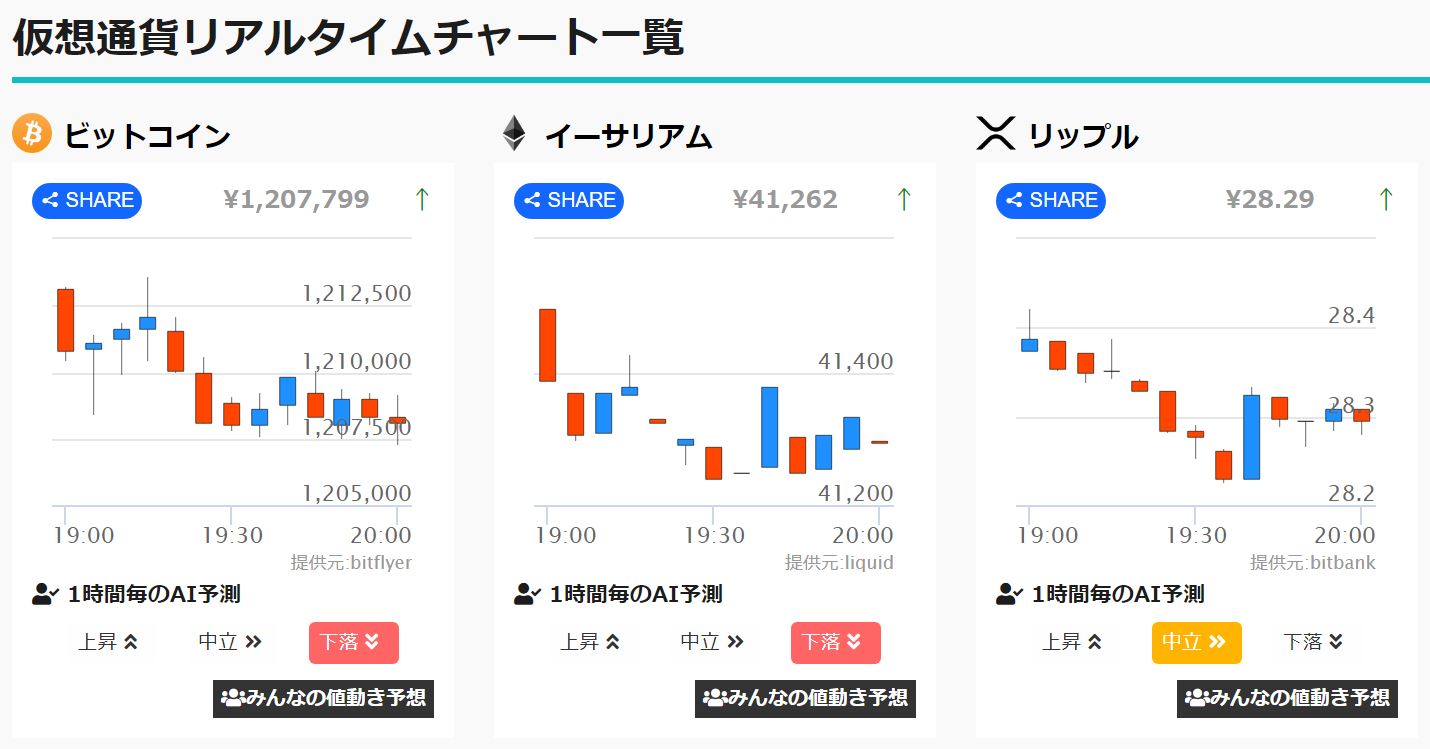Screen dimensions: 1430x749
Task: Select highlighted 下落 prediction for Bitcoin
Action: (x=354, y=642)
